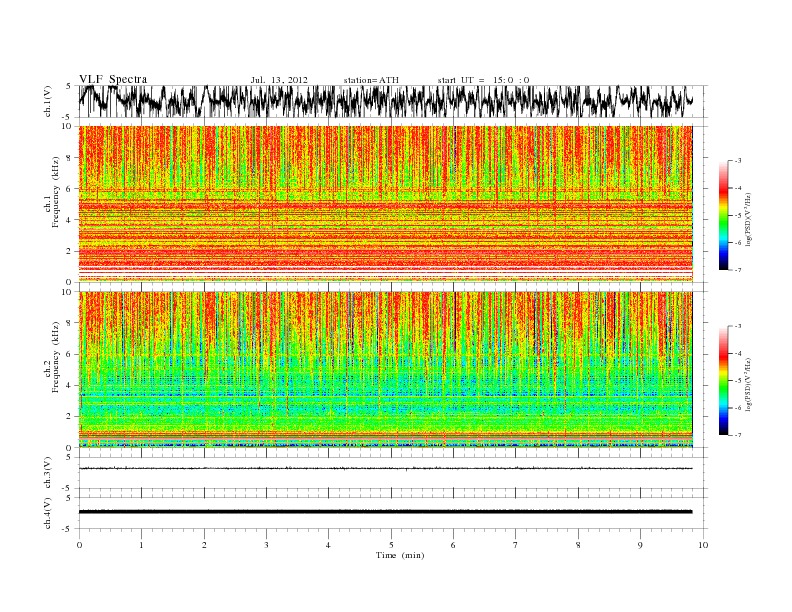Click the ch.1 spectrogram color scale bar
The image size is (792, 612).
[x=723, y=215]
